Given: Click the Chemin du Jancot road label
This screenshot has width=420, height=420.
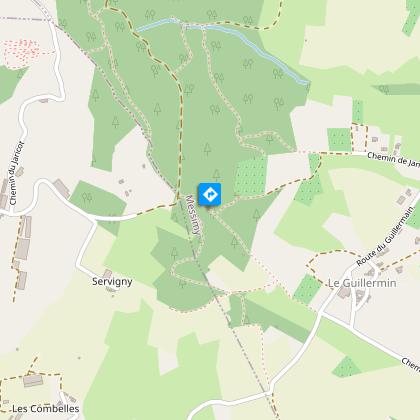Looking at the screenshot, I should click(x=17, y=173).
